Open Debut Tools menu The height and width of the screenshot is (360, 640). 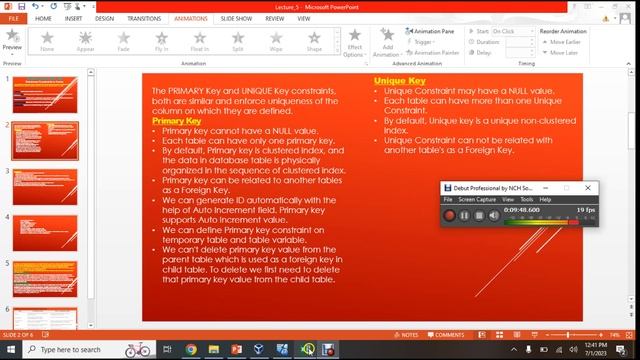point(527,200)
